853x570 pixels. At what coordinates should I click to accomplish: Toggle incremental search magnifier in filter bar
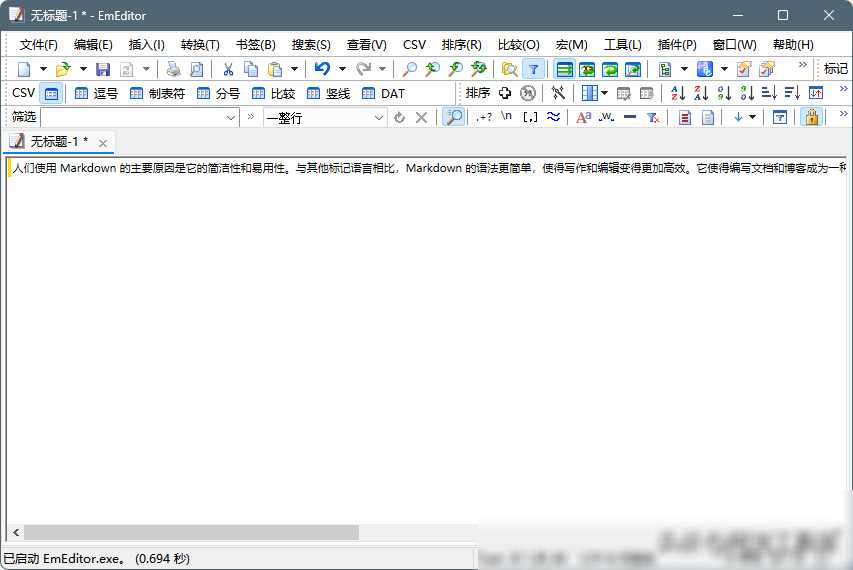tap(454, 117)
